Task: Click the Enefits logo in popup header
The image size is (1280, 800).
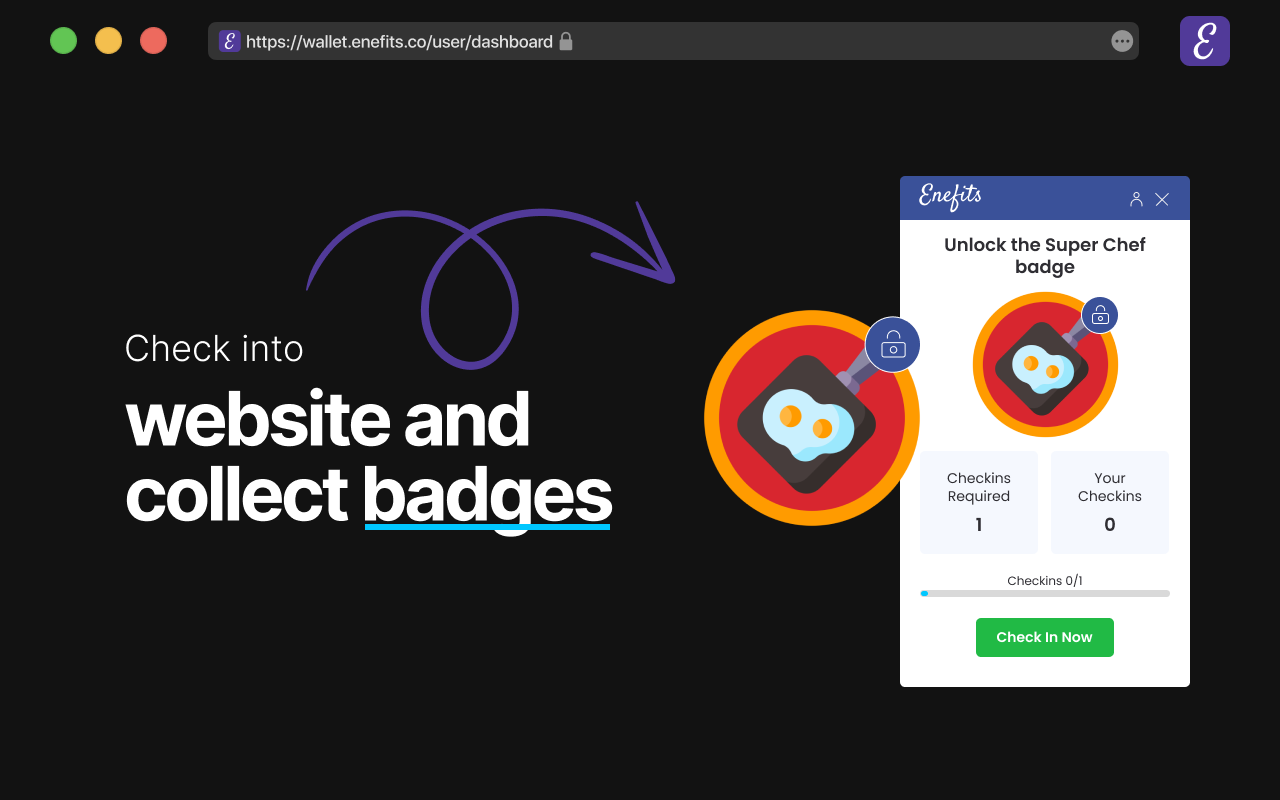Action: coord(950,196)
